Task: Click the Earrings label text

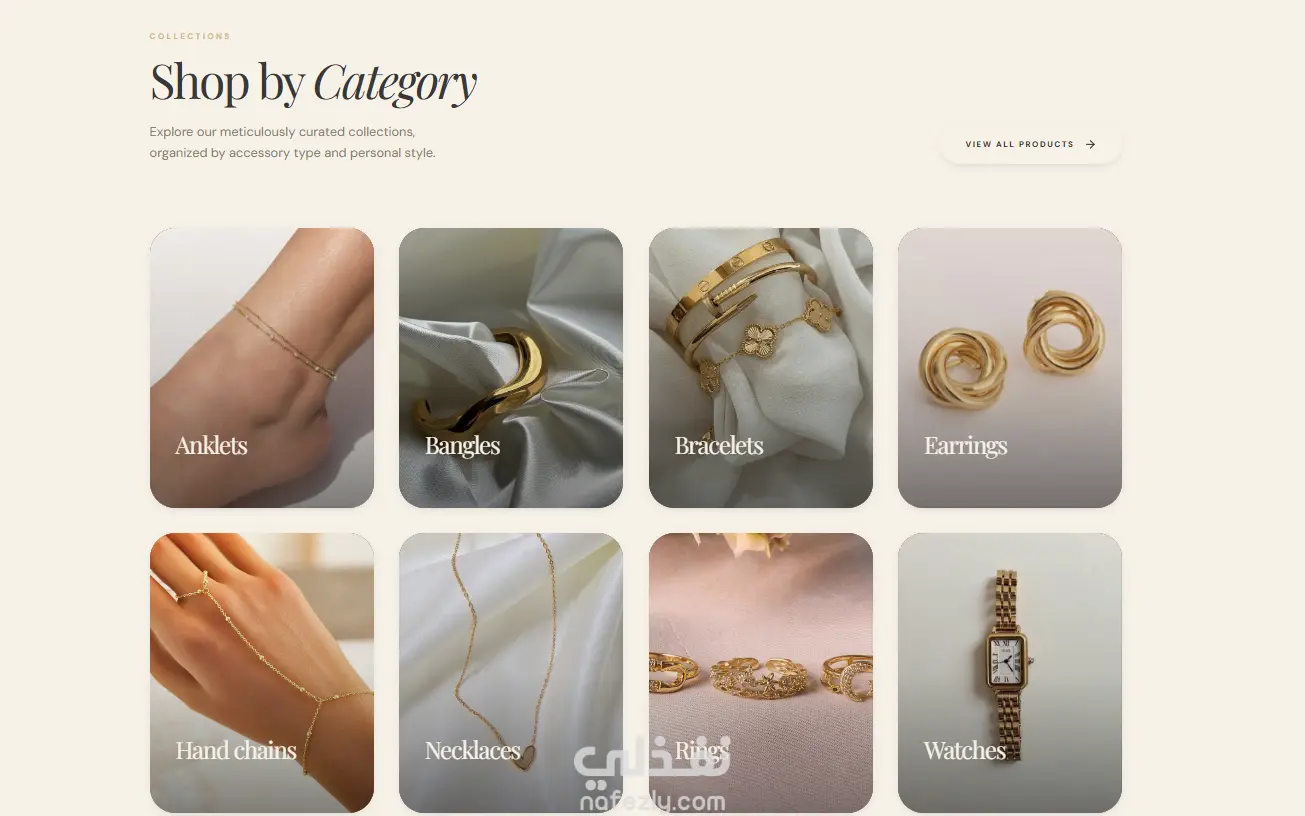Action: point(965,446)
